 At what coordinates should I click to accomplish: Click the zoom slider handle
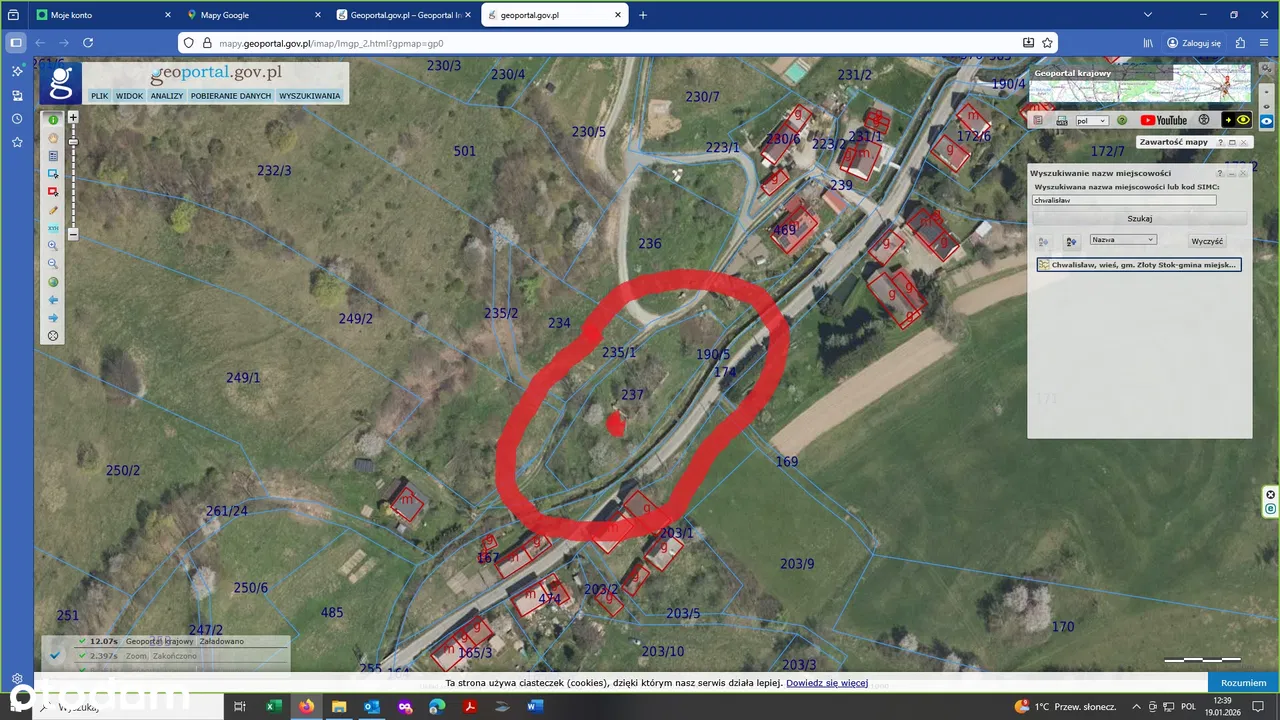click(73, 142)
